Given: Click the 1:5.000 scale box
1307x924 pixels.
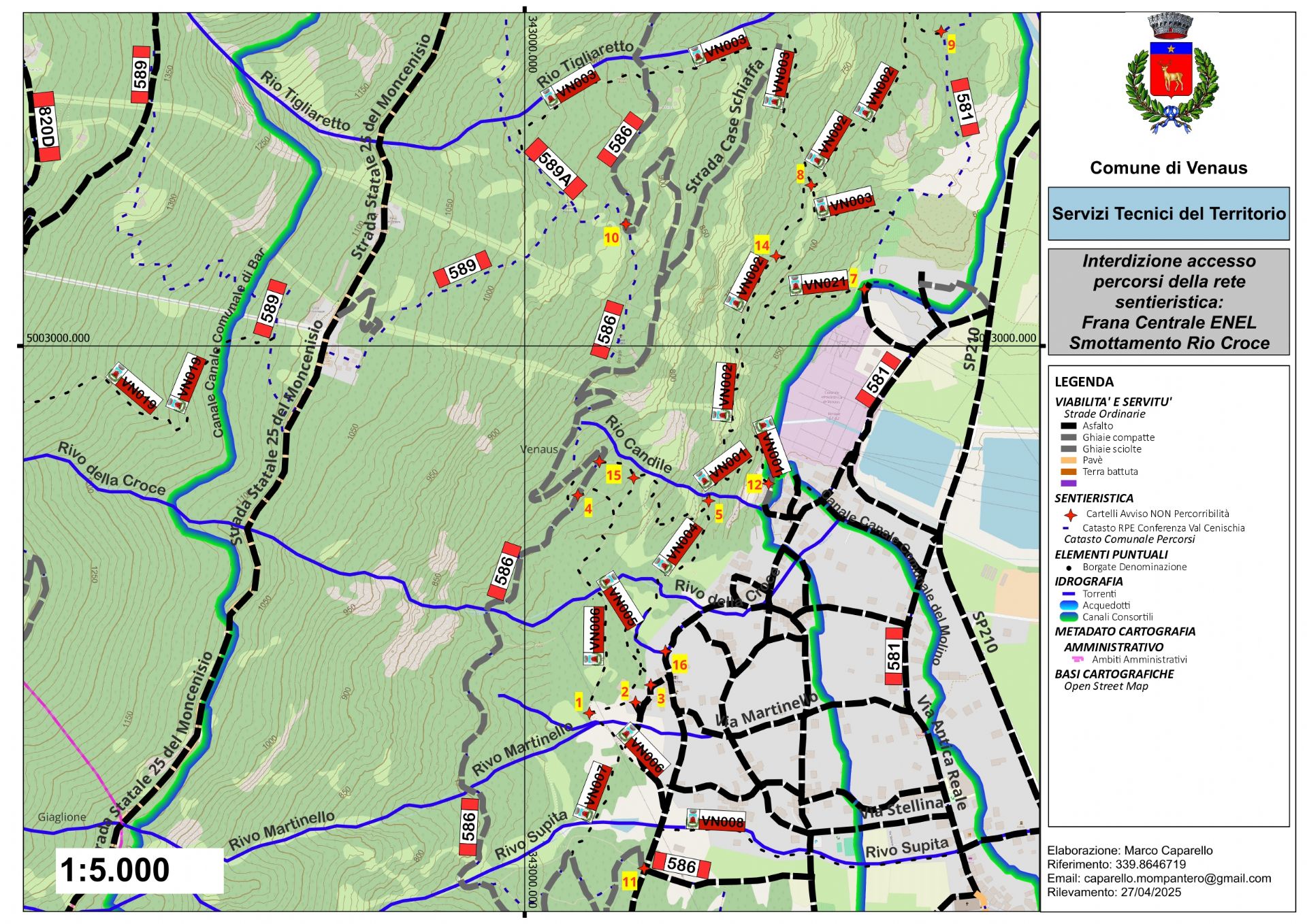Looking at the screenshot, I should 139,870.
